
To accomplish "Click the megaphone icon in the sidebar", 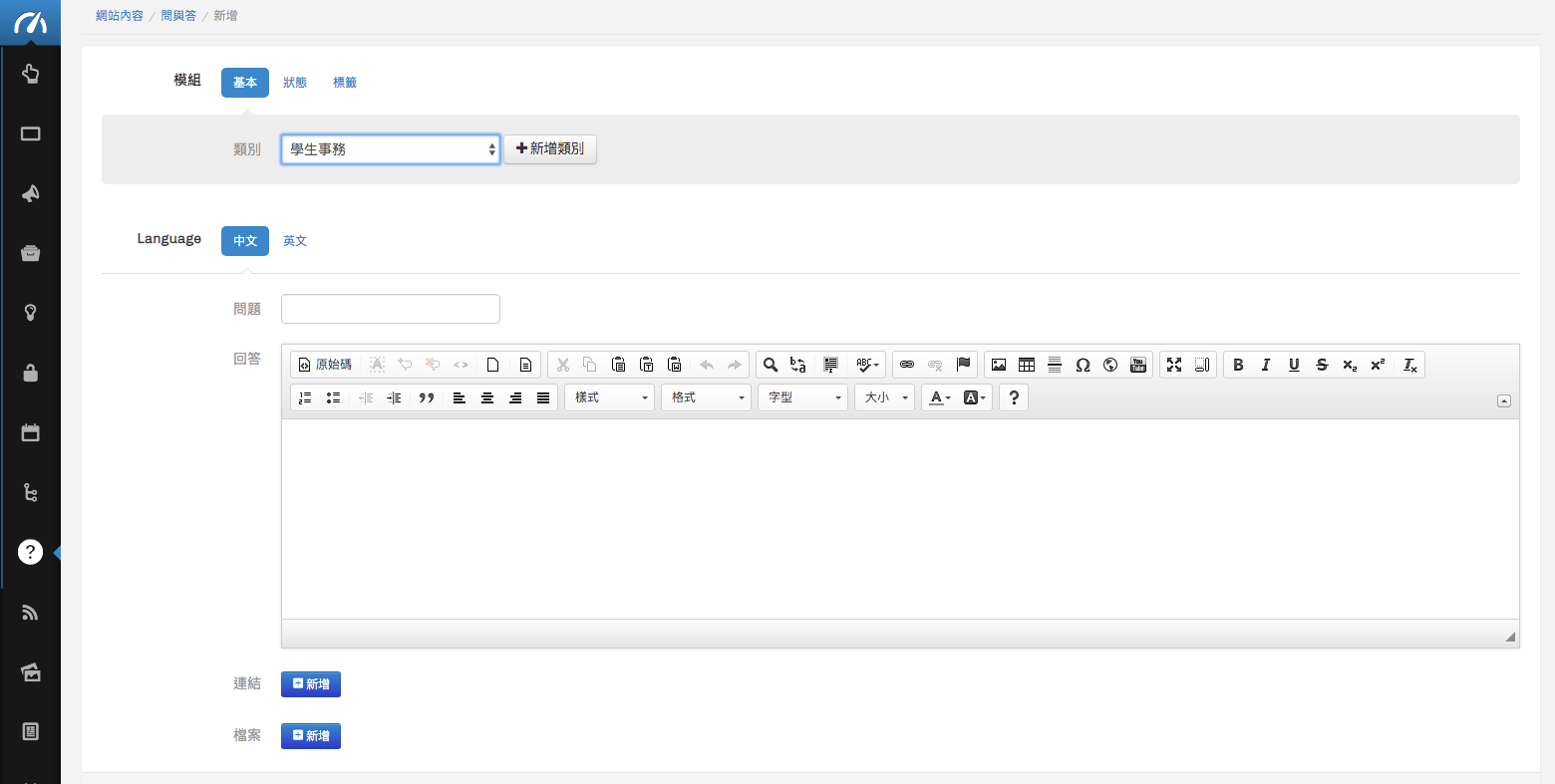I will (x=30, y=193).
